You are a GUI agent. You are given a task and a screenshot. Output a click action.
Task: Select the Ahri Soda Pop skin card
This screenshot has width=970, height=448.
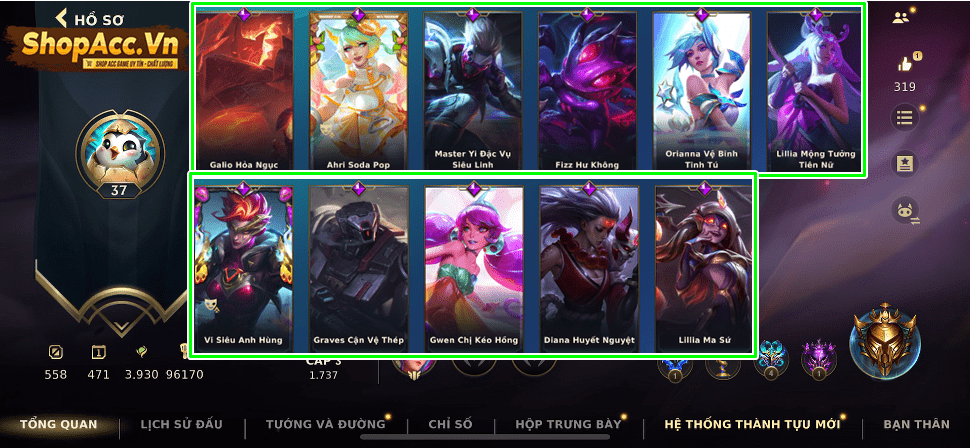coord(358,90)
